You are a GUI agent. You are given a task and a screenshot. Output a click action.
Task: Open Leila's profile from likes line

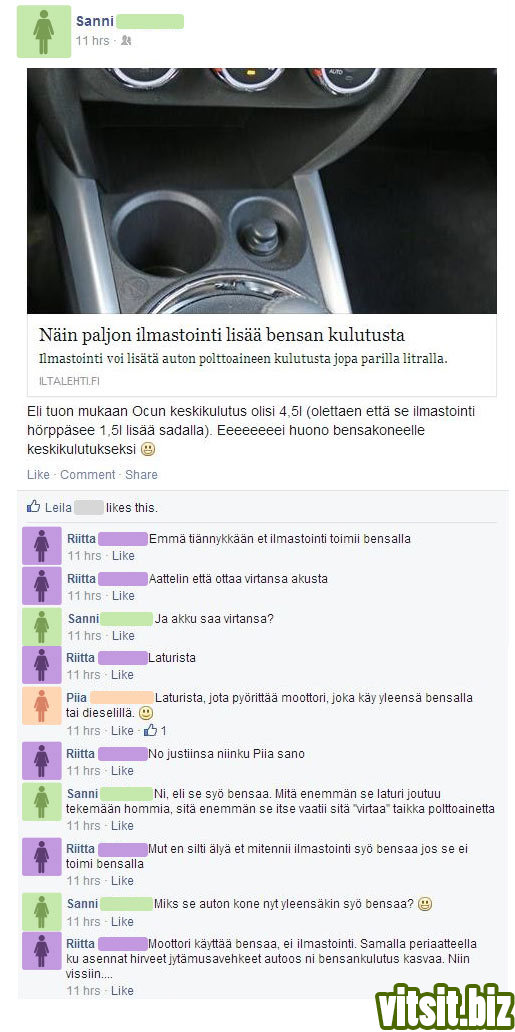point(58,508)
